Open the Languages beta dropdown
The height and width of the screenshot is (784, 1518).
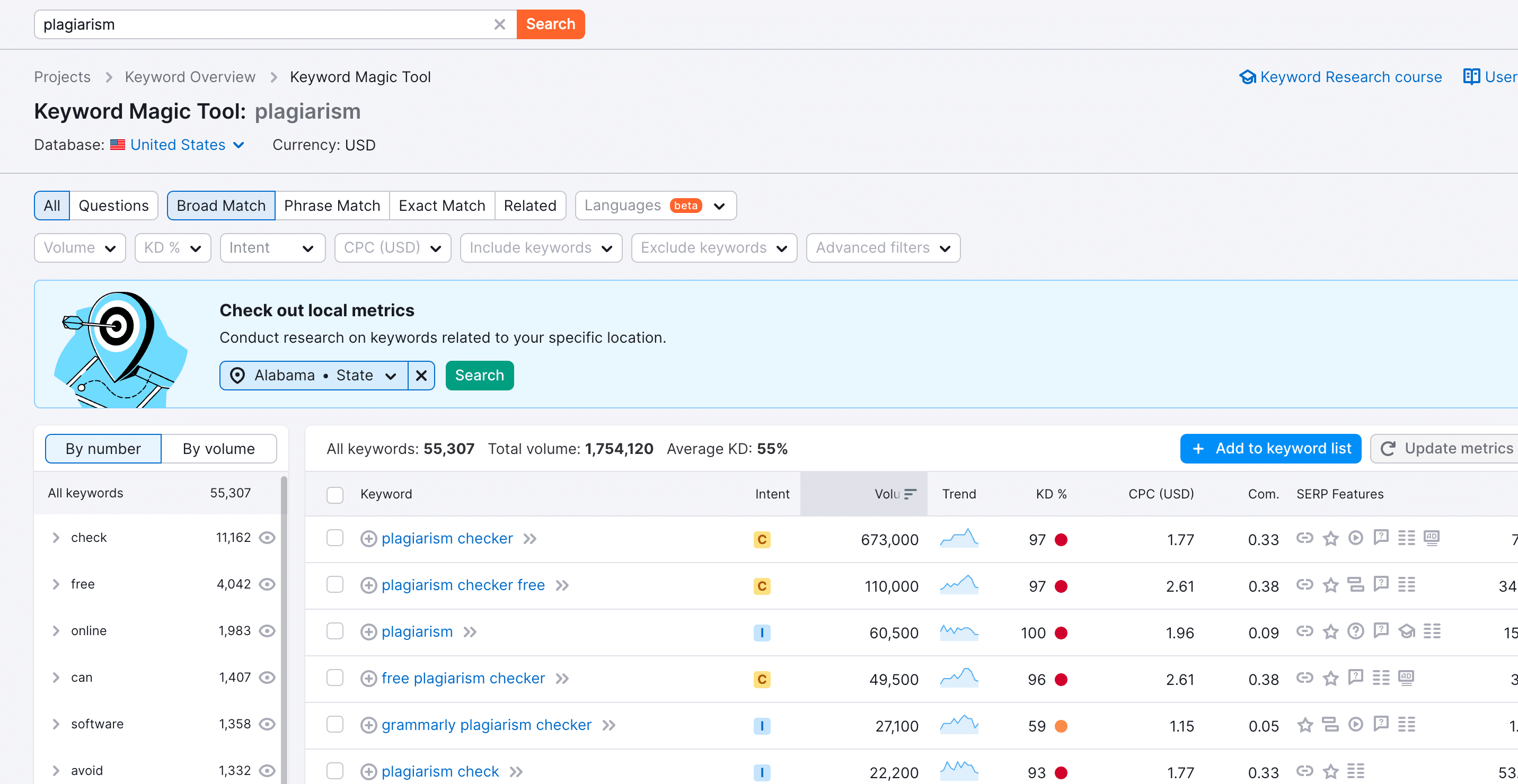pyautogui.click(x=655, y=206)
